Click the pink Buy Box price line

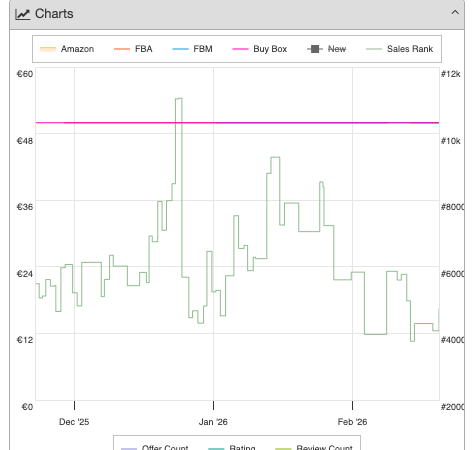[x=237, y=123]
